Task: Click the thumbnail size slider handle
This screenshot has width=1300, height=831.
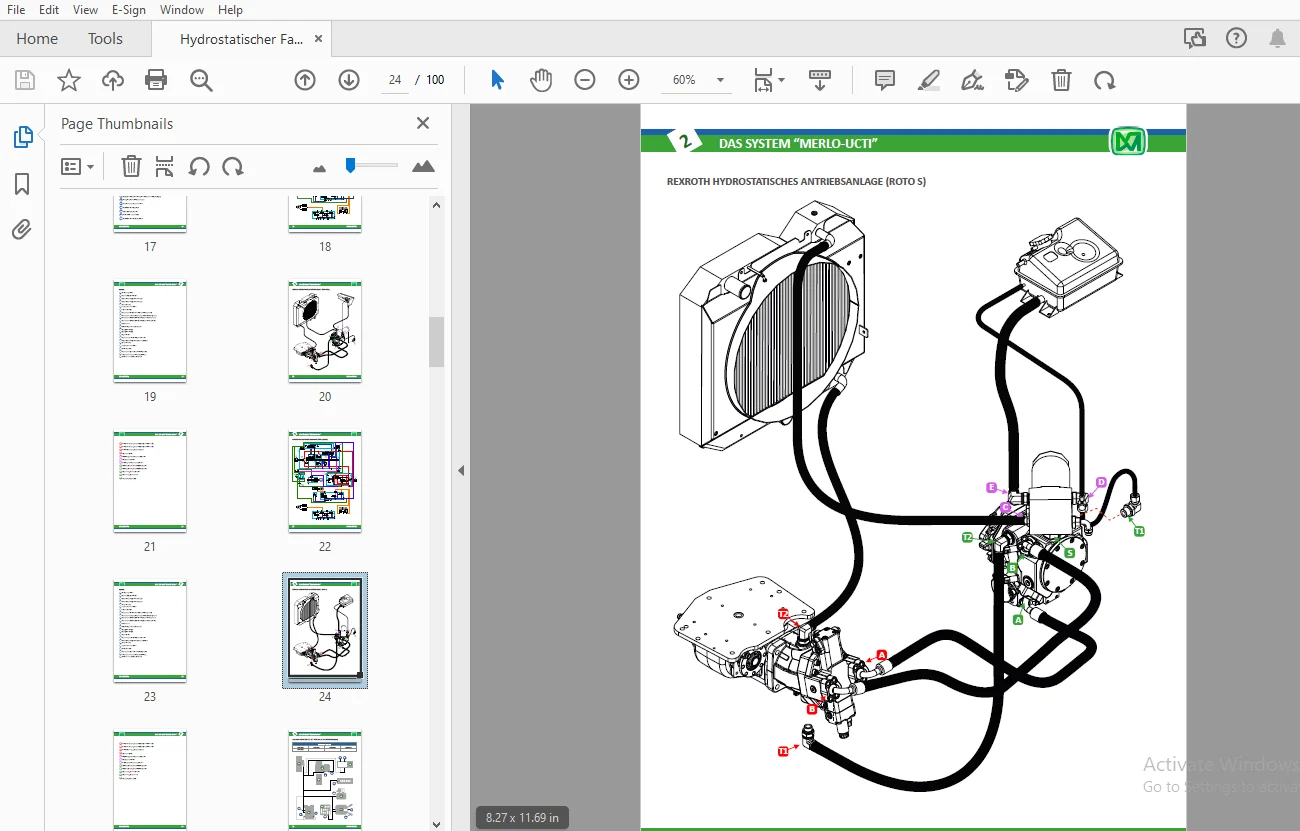Action: pos(350,165)
